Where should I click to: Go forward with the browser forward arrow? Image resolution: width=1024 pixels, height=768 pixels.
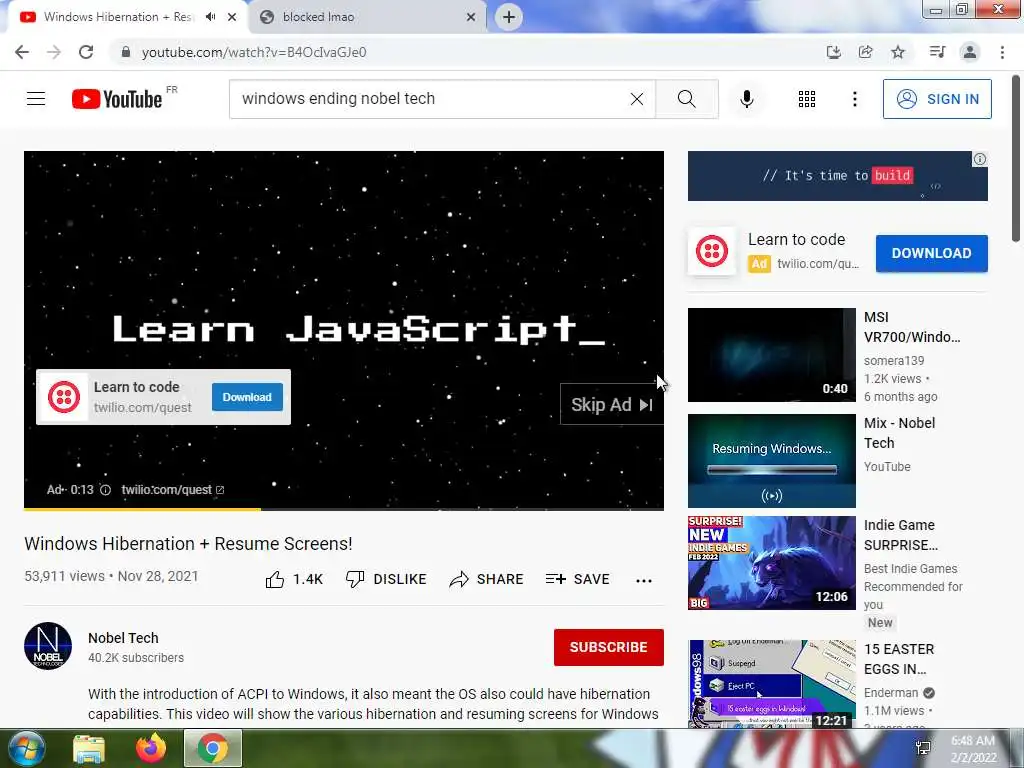click(x=54, y=52)
